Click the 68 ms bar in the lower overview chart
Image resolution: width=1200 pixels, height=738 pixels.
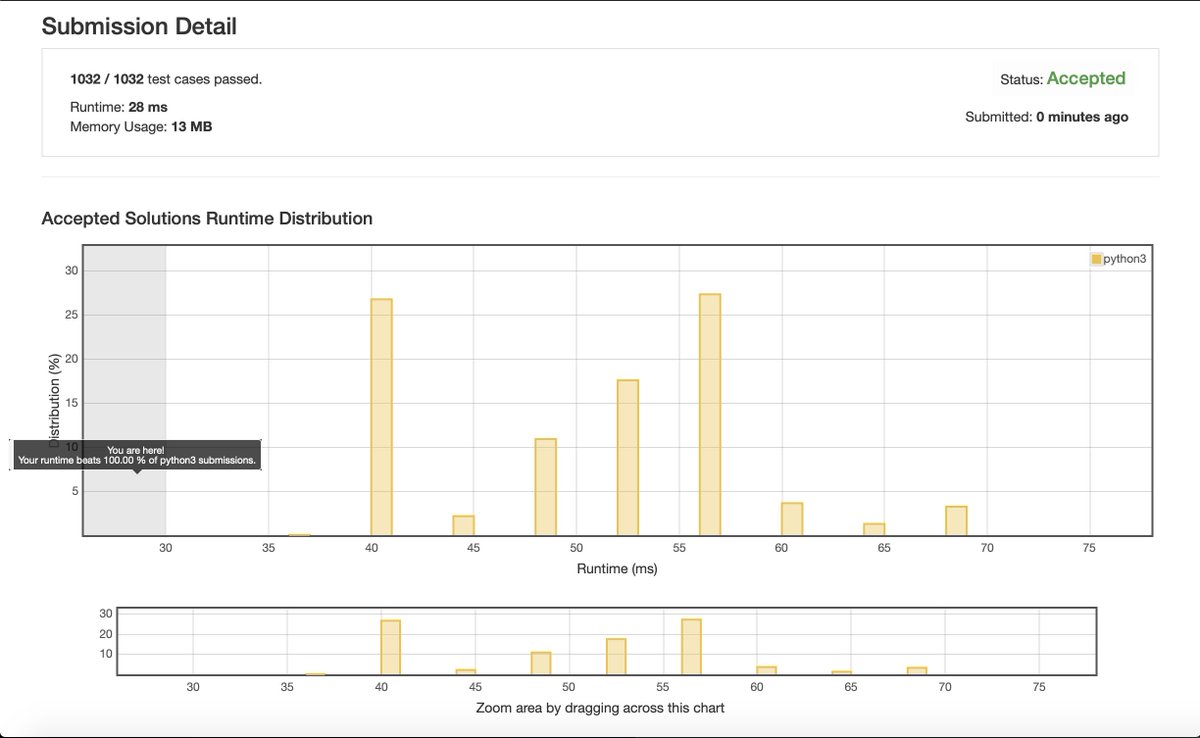tap(917, 671)
